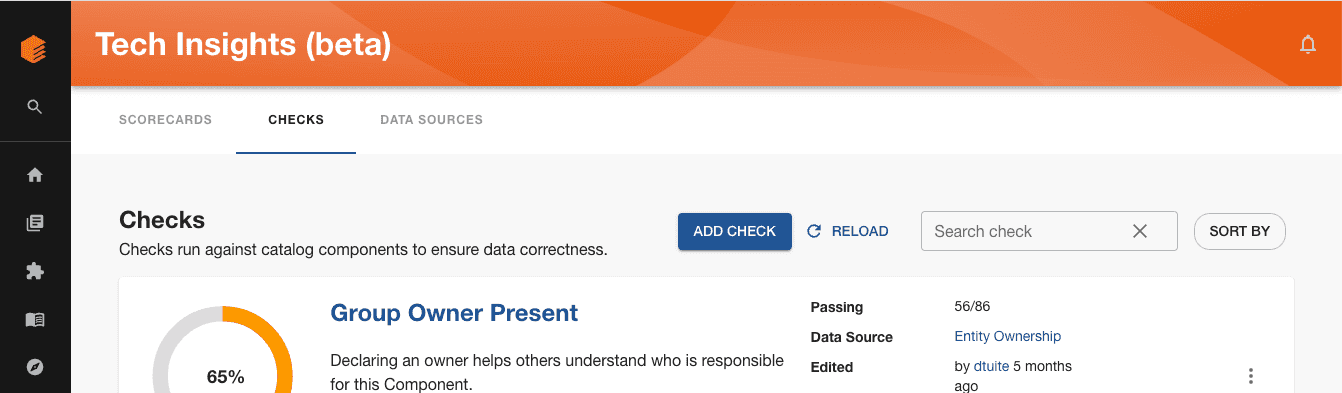Switch to the Data Sources tab

(431, 120)
